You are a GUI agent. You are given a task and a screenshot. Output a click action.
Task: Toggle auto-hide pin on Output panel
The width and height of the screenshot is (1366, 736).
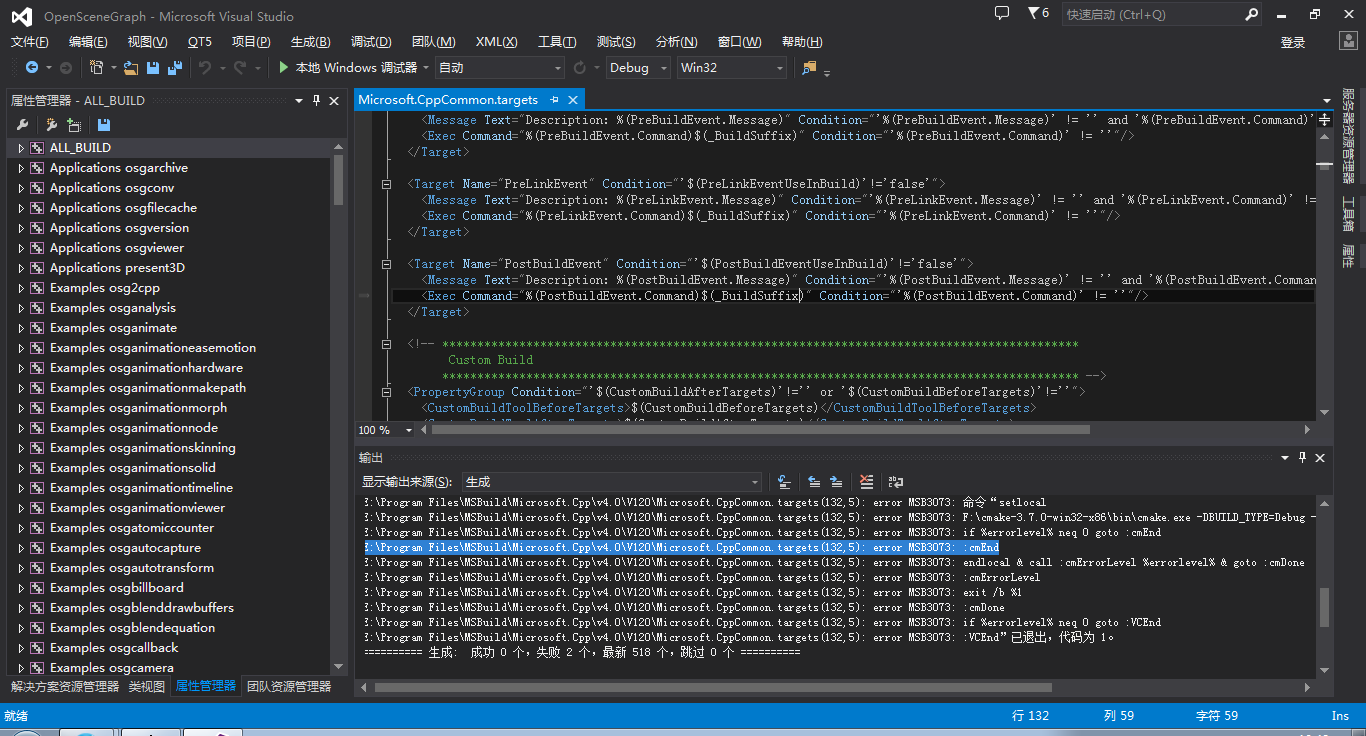(x=1302, y=457)
